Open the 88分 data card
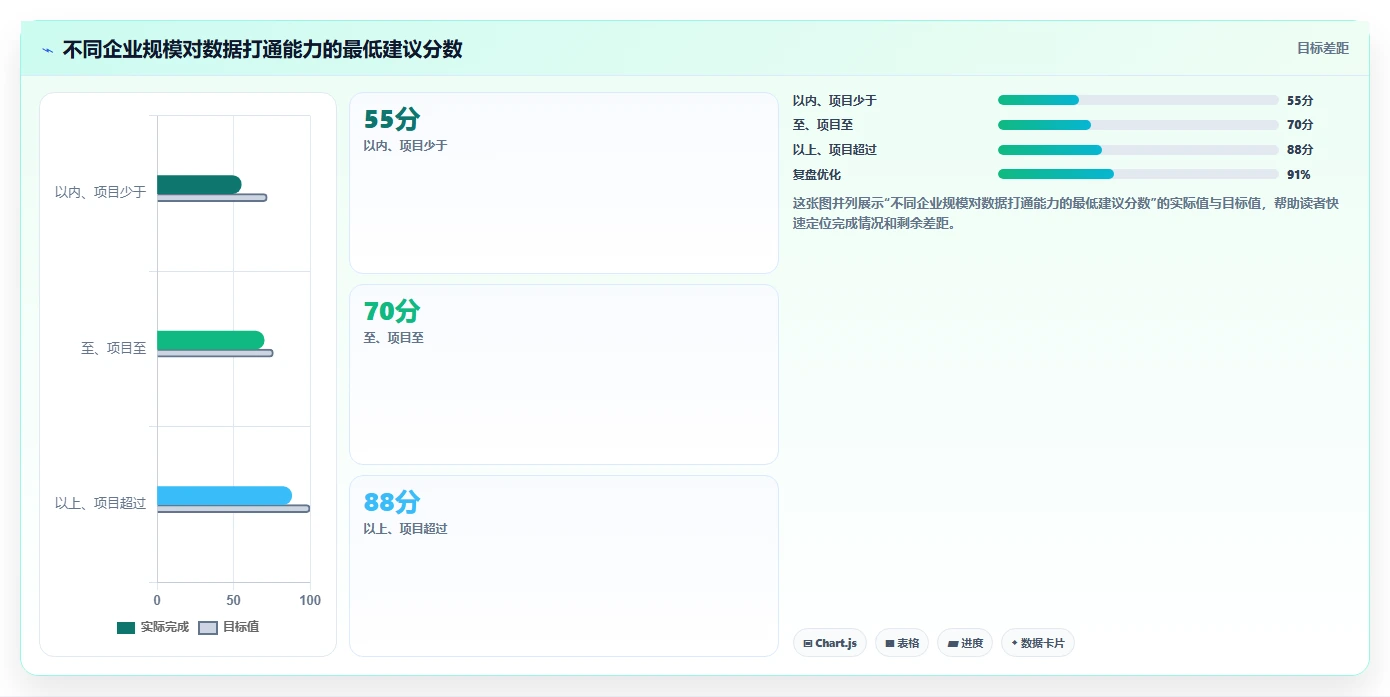This screenshot has width=1390, height=697. pyautogui.click(x=564, y=566)
